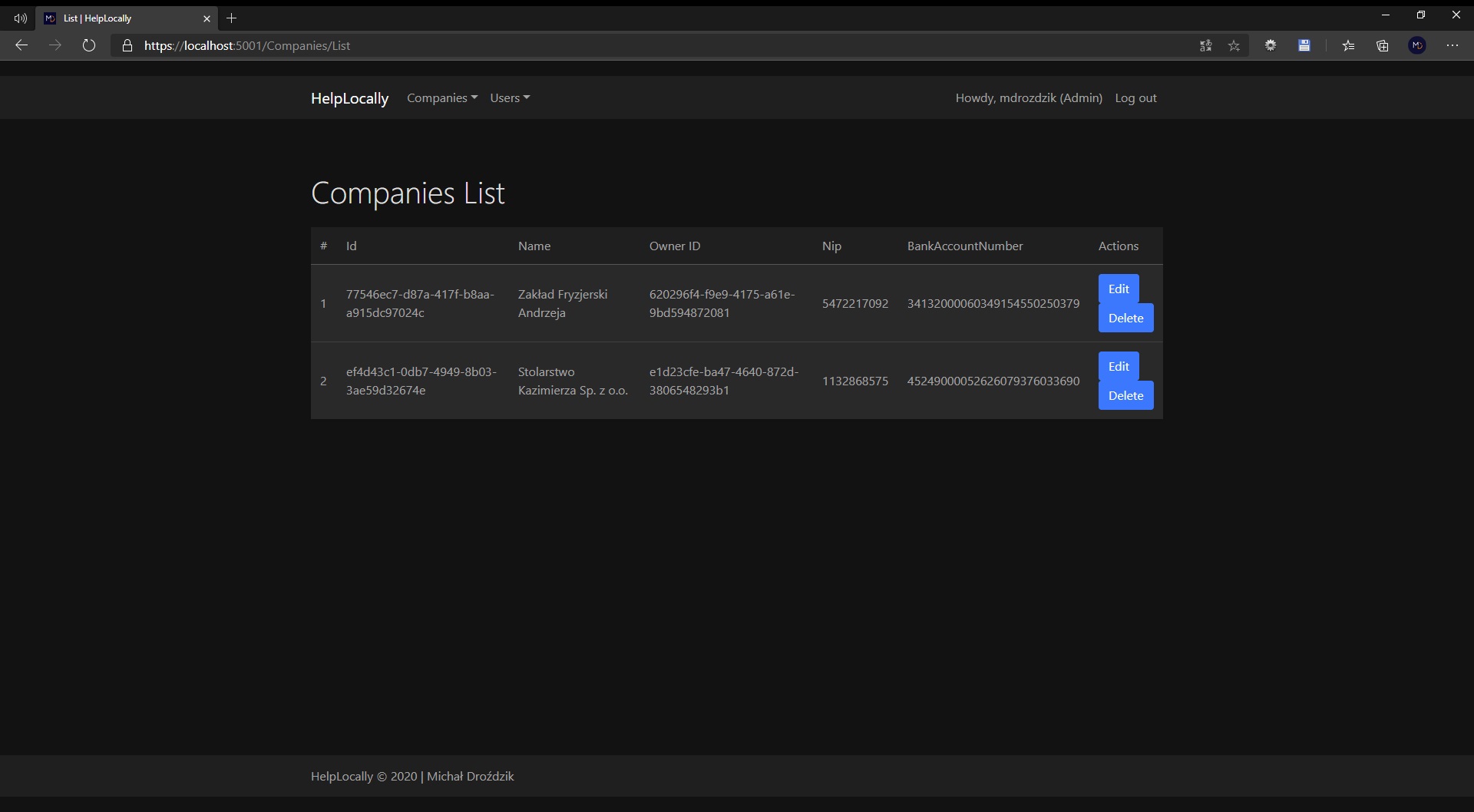Delete Zakład Fryzjerski Andrzeja company
This screenshot has width=1474, height=812.
pyautogui.click(x=1125, y=318)
